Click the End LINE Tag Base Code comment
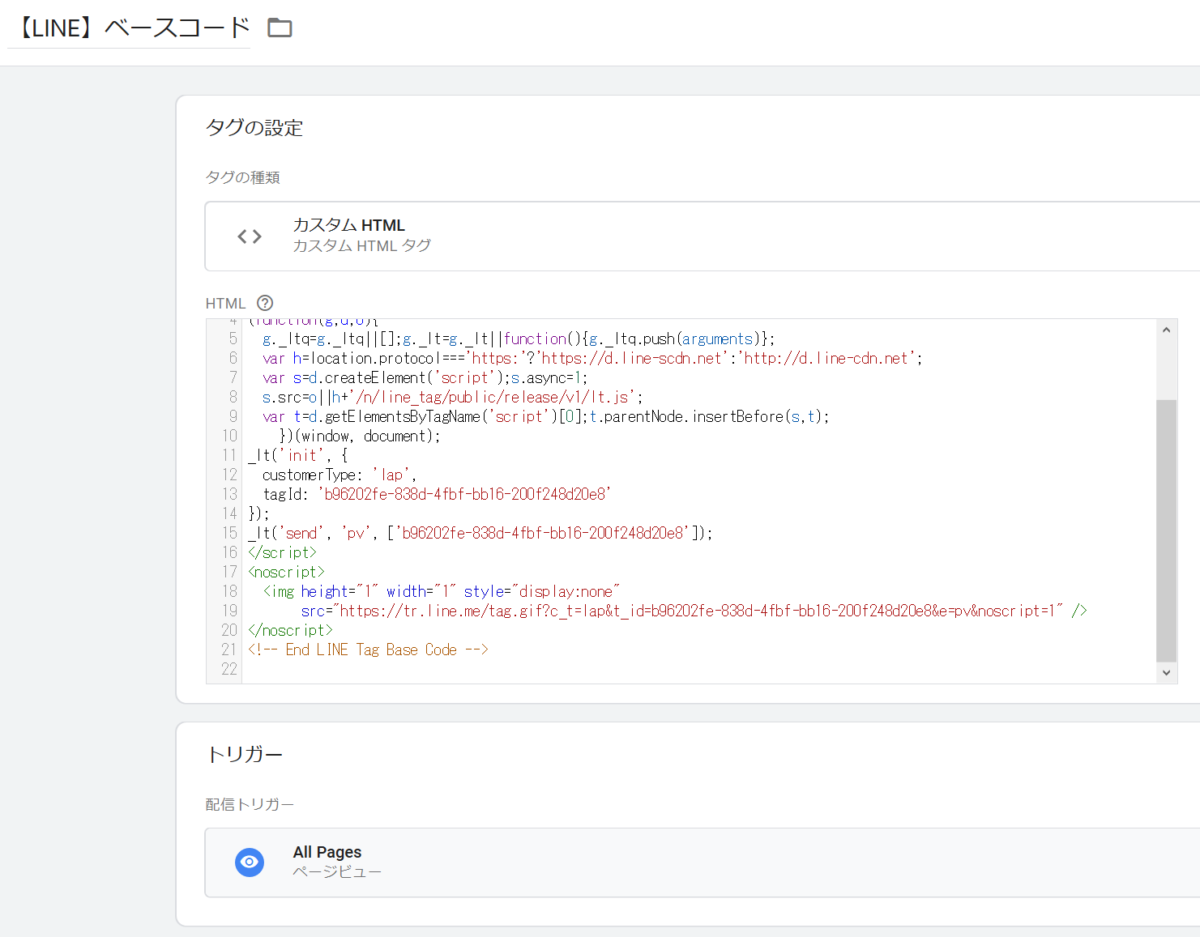The image size is (1200, 937). click(x=368, y=650)
